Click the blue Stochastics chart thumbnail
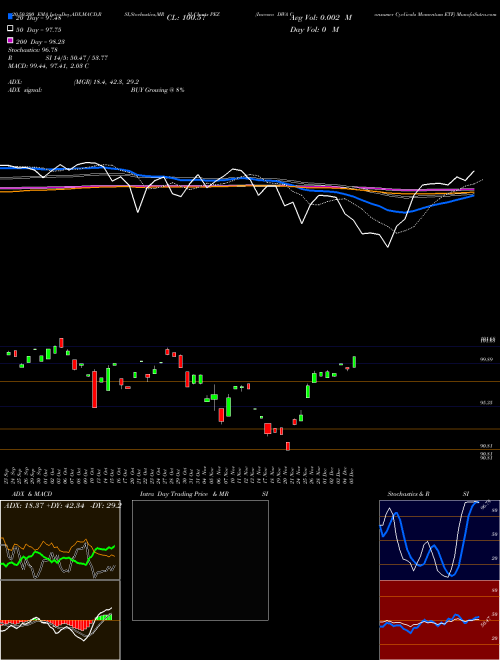The height and width of the screenshot is (660, 500). (439, 540)
